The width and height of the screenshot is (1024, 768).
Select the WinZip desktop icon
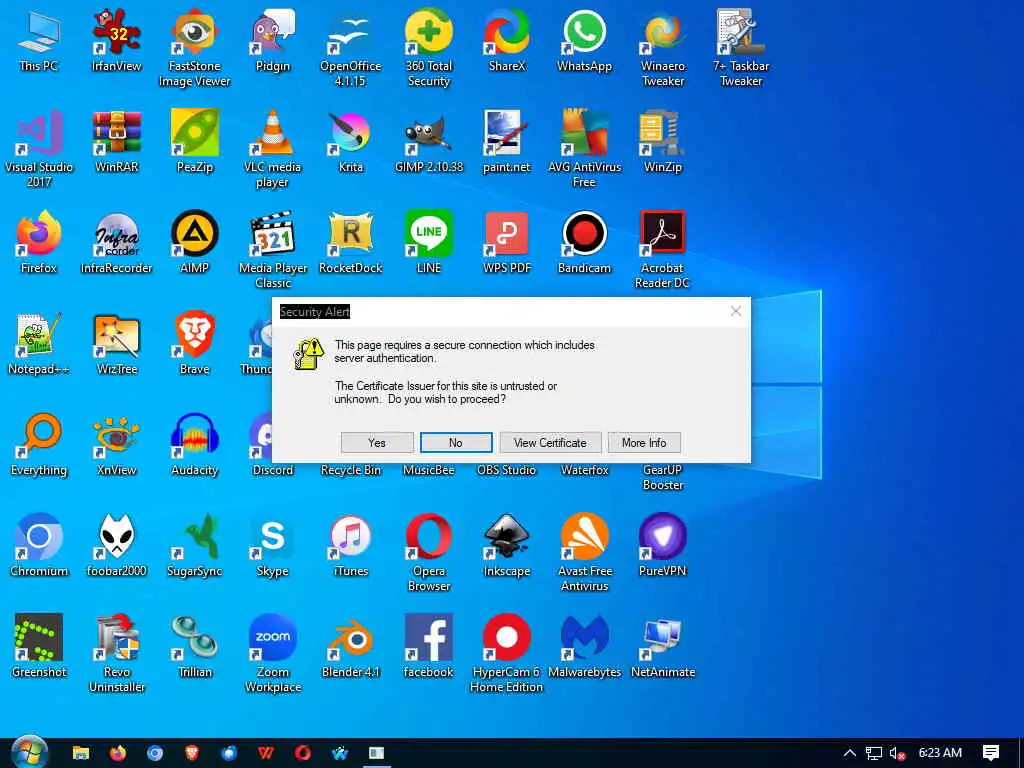(x=663, y=142)
